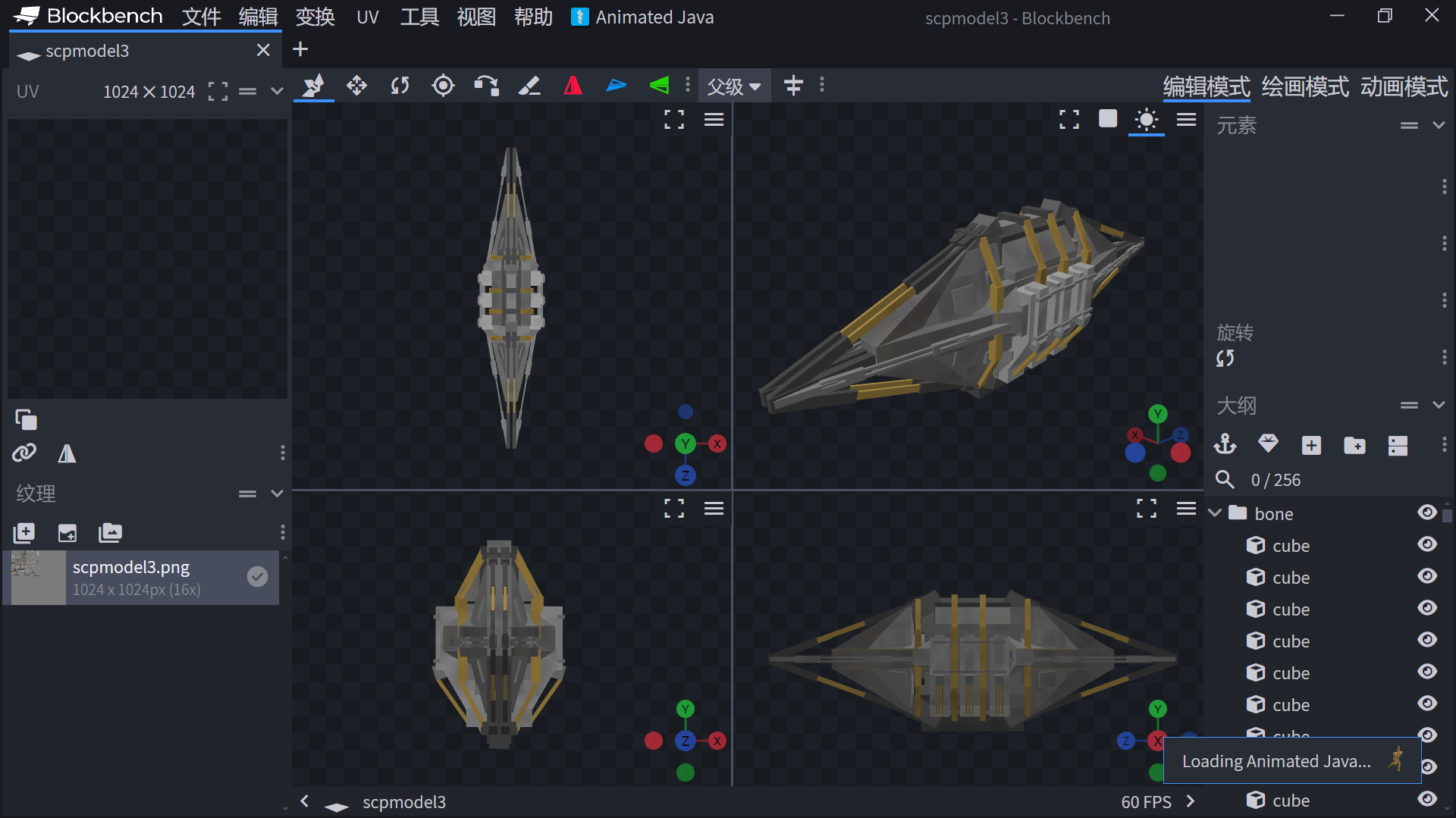This screenshot has height=818, width=1456.
Task: Click the Add Cube icon in outliner
Action: [1311, 445]
